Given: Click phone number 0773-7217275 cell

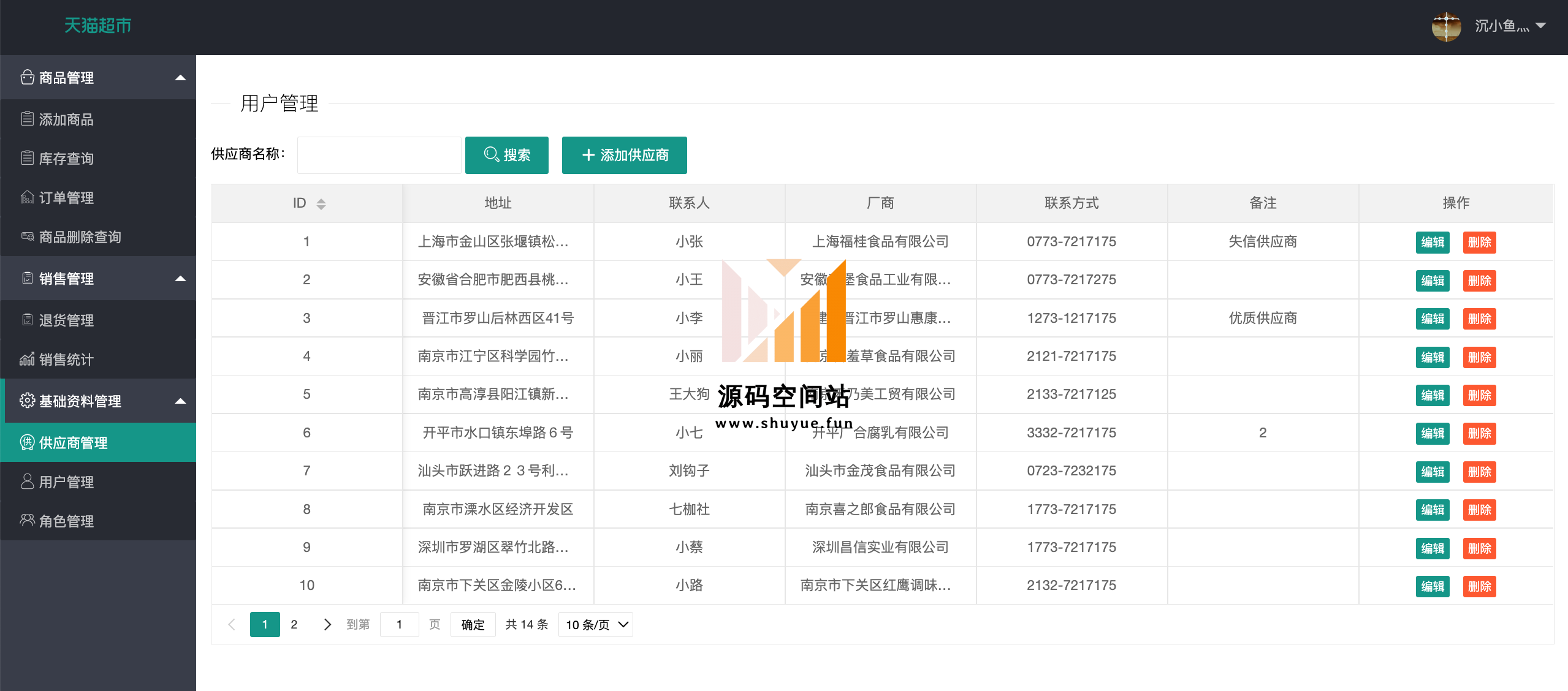Looking at the screenshot, I should coord(1071,279).
